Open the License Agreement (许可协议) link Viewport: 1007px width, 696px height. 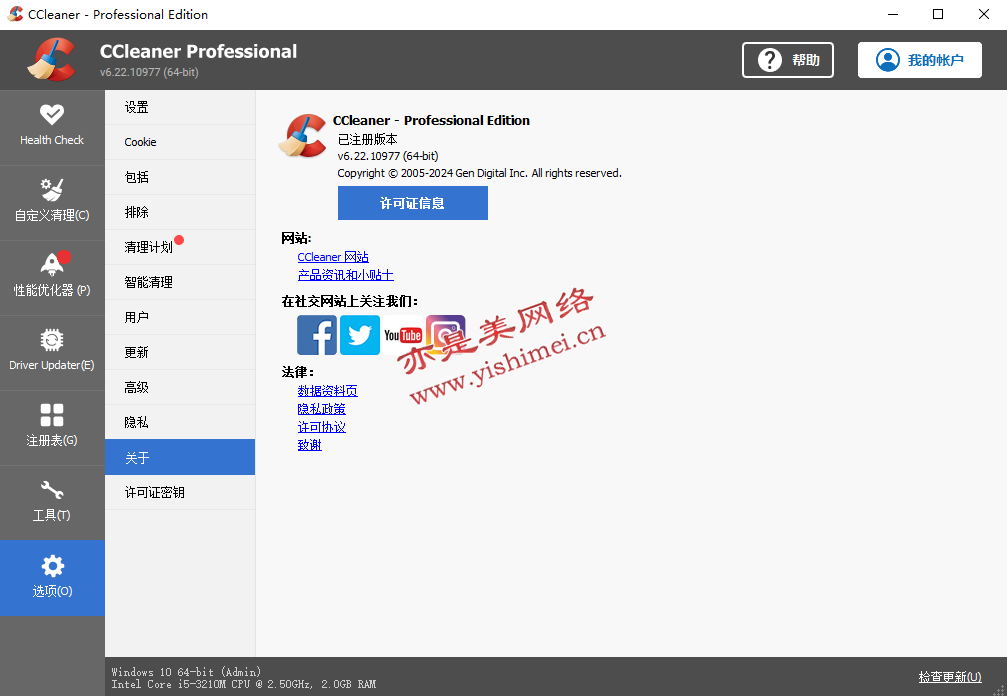(321, 426)
